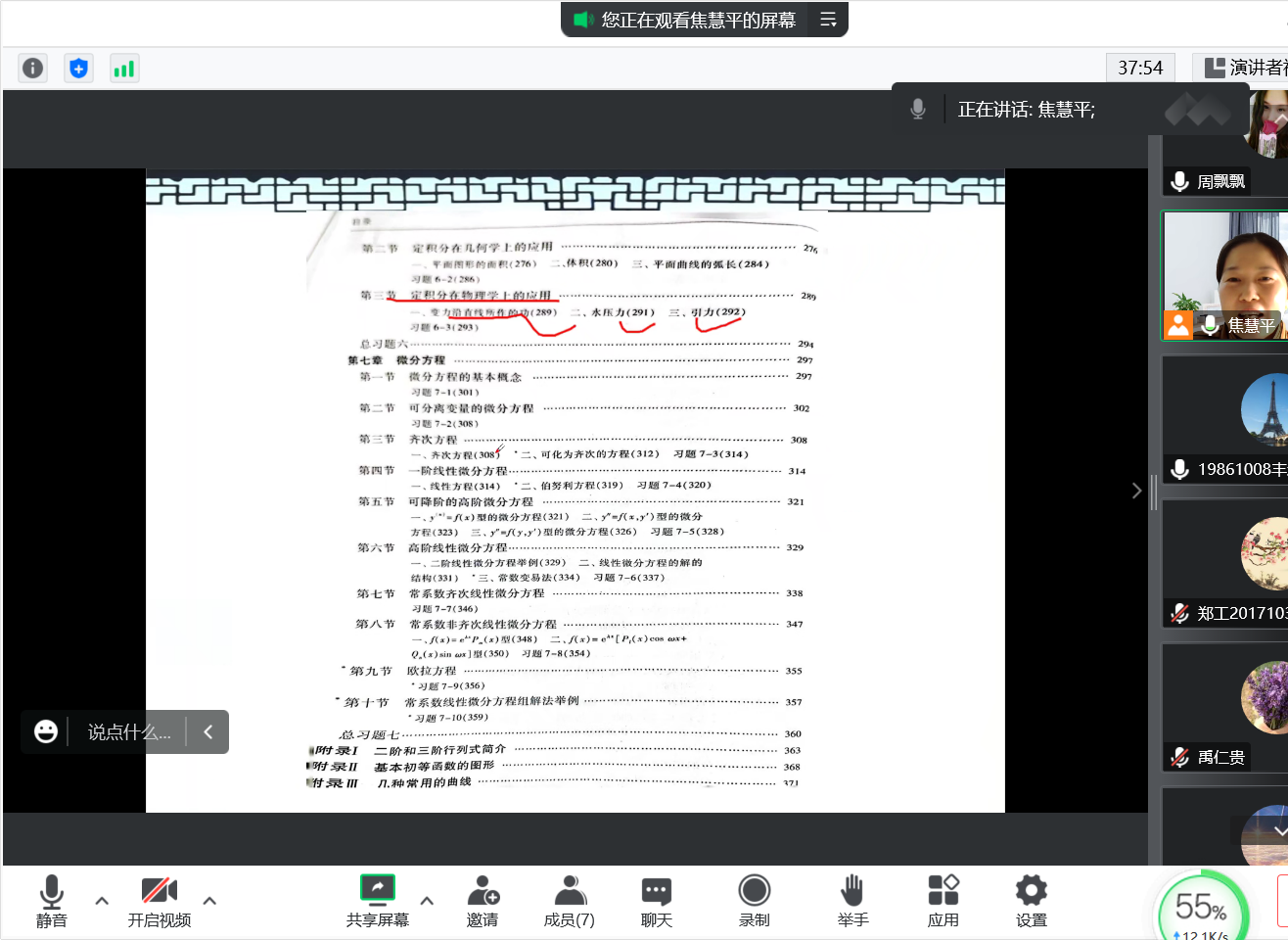The height and width of the screenshot is (940, 1288).
Task: Click 几种常用的曲线 appendix entry
Action: [424, 782]
